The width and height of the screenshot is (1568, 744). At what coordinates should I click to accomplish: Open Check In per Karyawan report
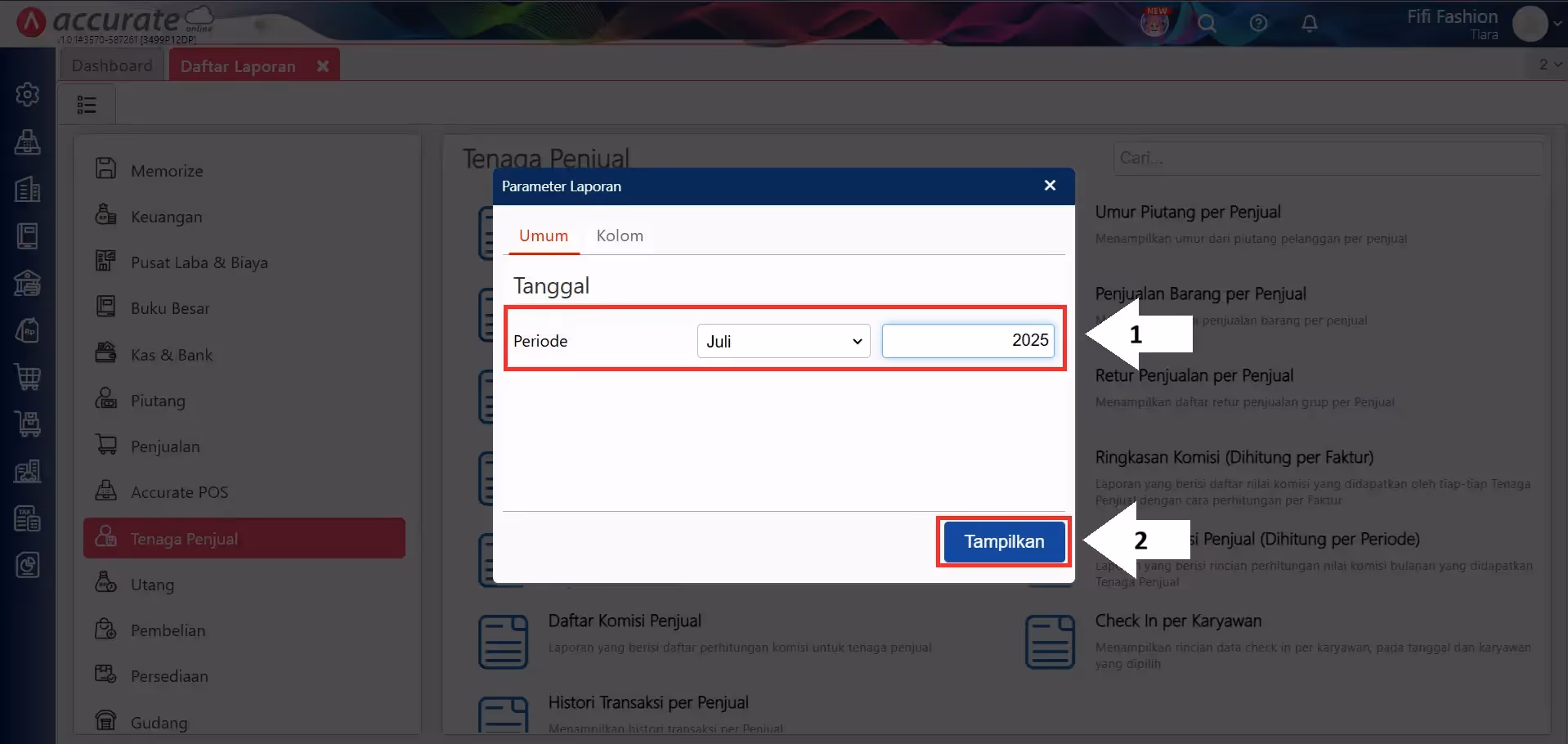click(x=1178, y=621)
